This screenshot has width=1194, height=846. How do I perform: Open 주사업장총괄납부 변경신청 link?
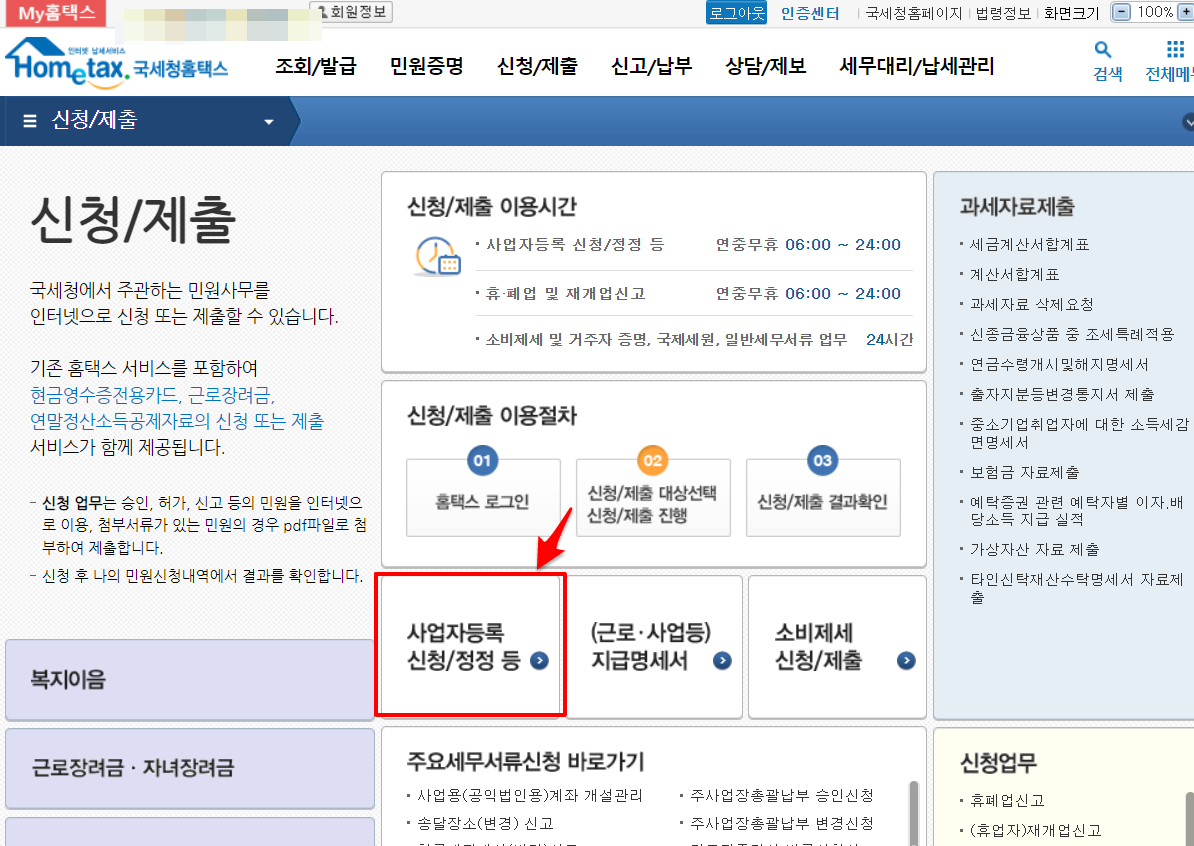pos(781,824)
